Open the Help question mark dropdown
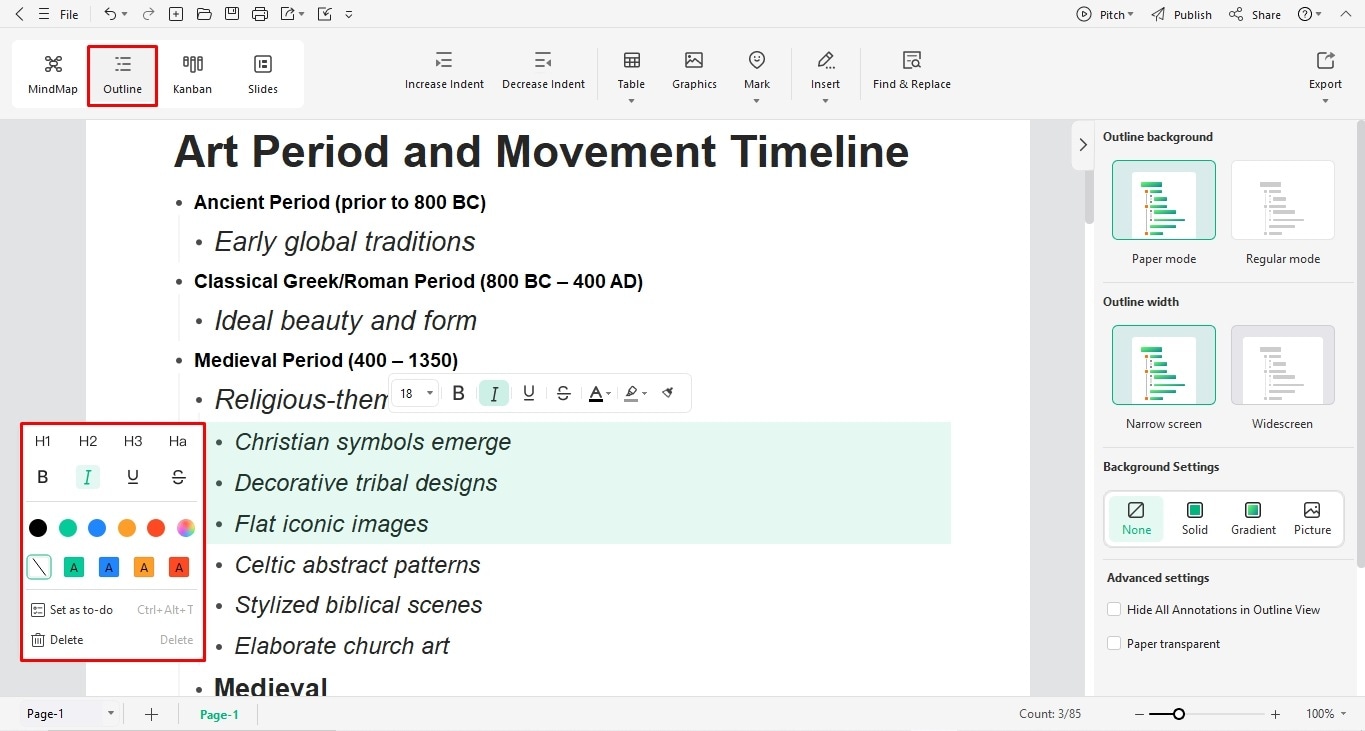This screenshot has height=731, width=1365. coord(1309,14)
